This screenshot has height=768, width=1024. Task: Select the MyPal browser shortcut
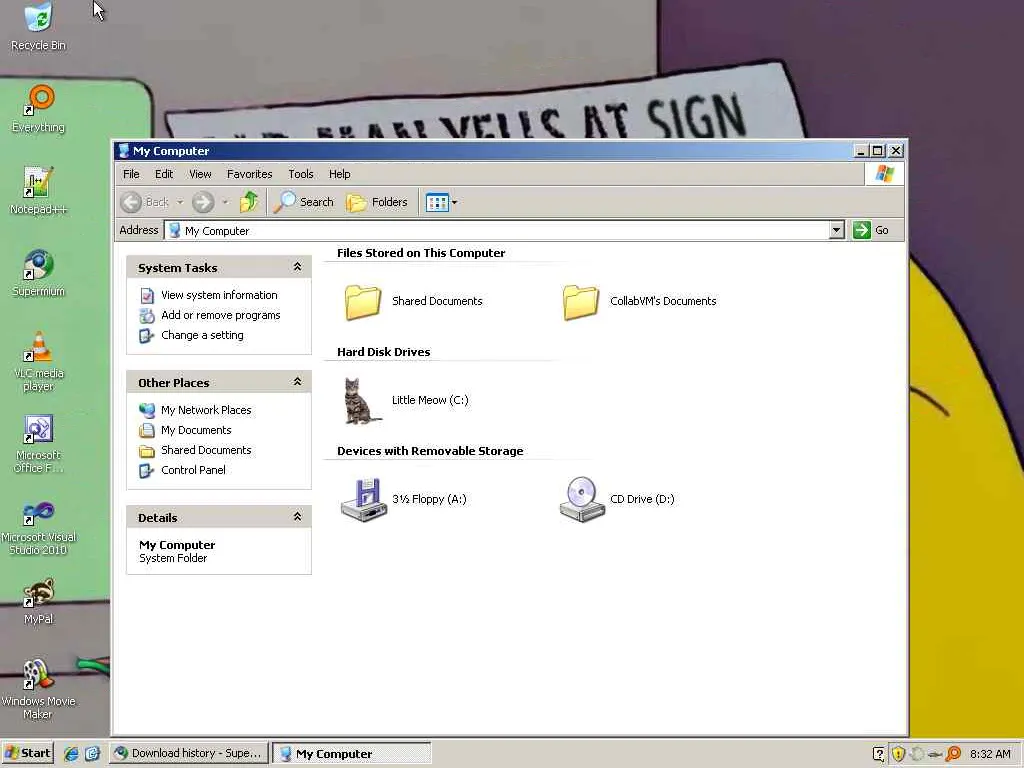click(x=38, y=601)
